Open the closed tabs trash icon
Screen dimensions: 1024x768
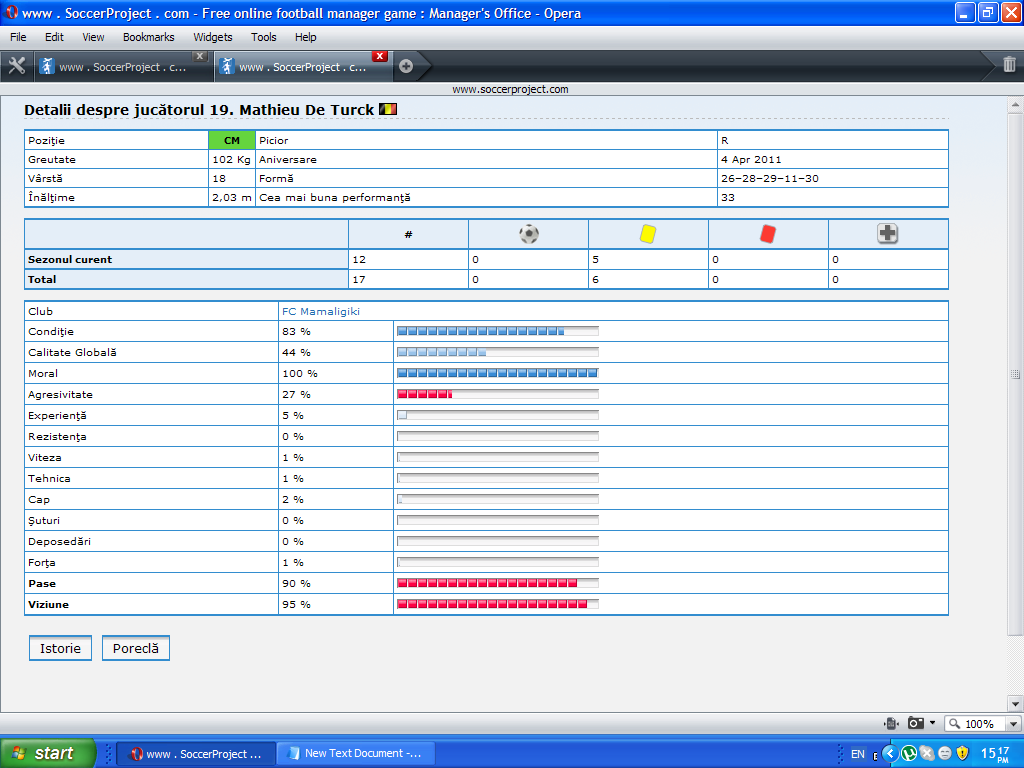1009,65
